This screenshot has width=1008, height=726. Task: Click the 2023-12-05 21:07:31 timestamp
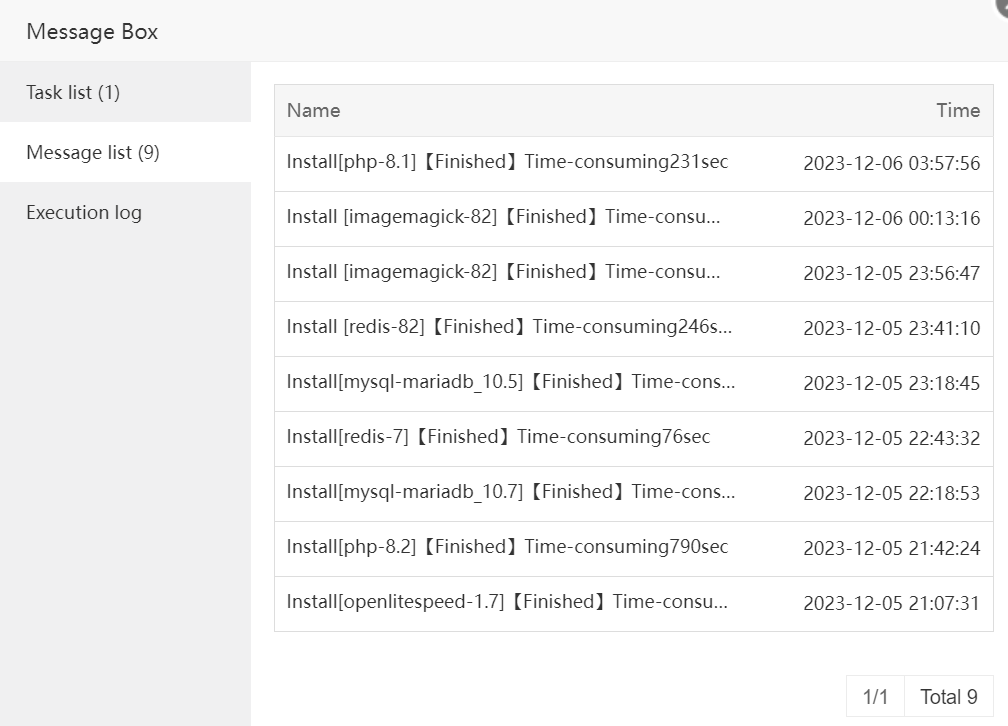click(891, 603)
